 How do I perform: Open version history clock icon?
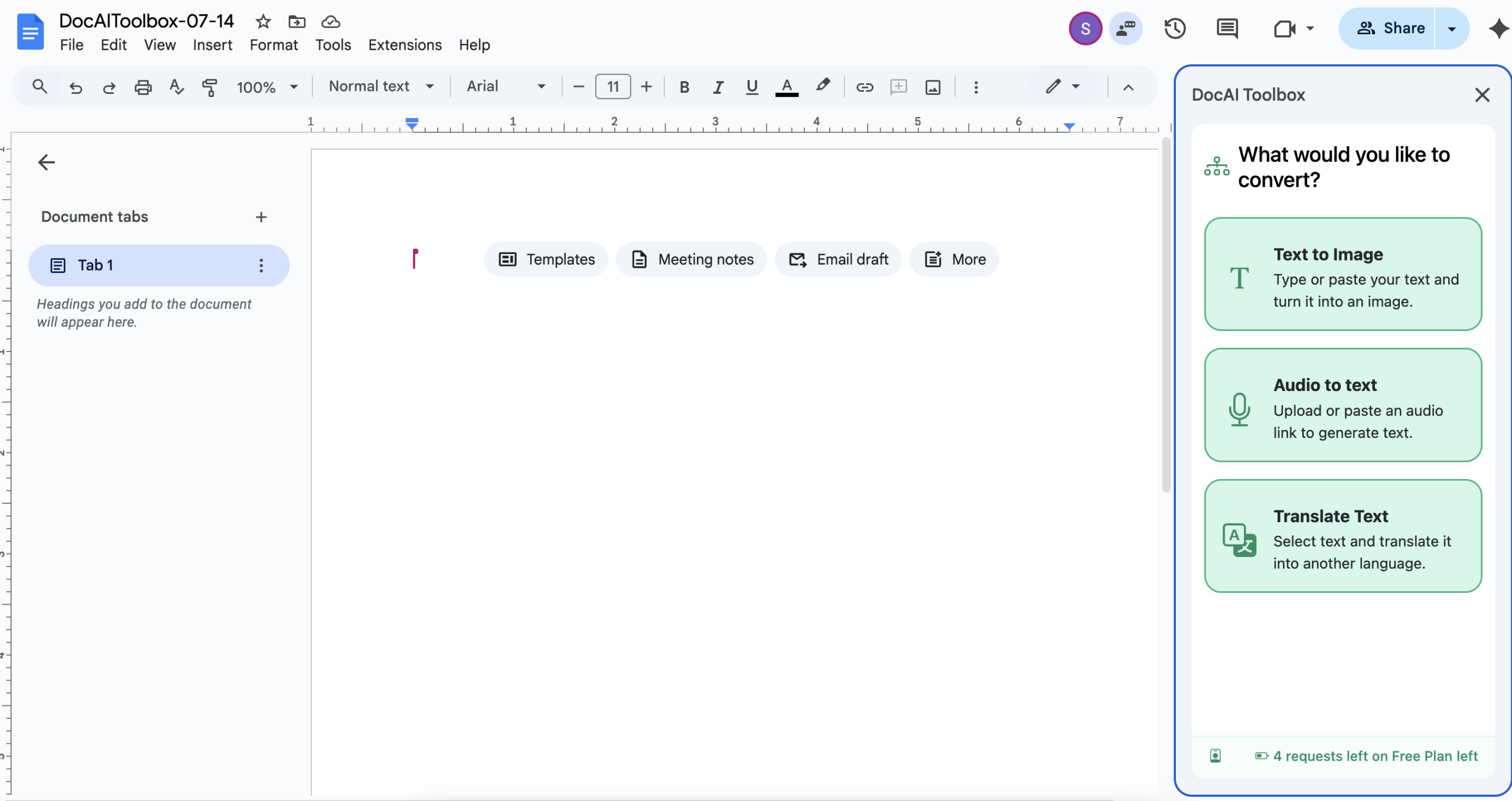click(x=1175, y=28)
